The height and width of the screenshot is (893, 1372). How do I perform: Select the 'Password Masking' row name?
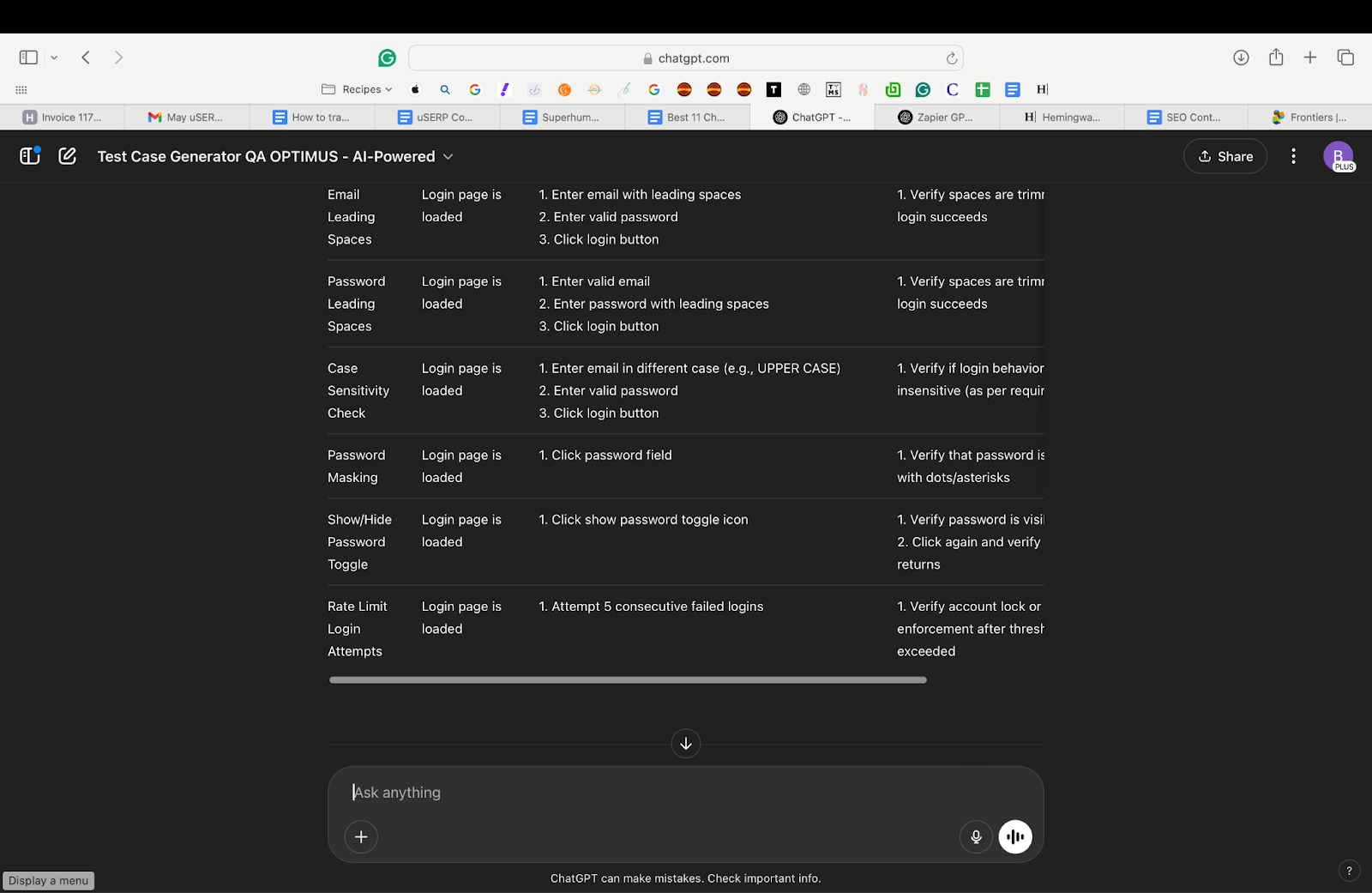(x=356, y=467)
